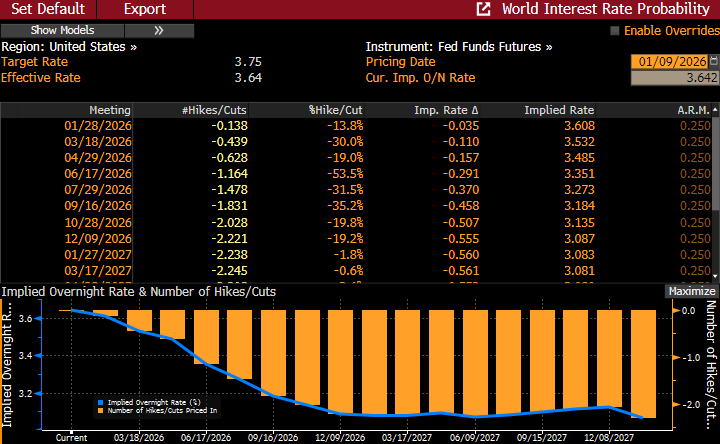
Task: Click the blue Implied Overnight Rate legend marker
Action: coord(102,402)
